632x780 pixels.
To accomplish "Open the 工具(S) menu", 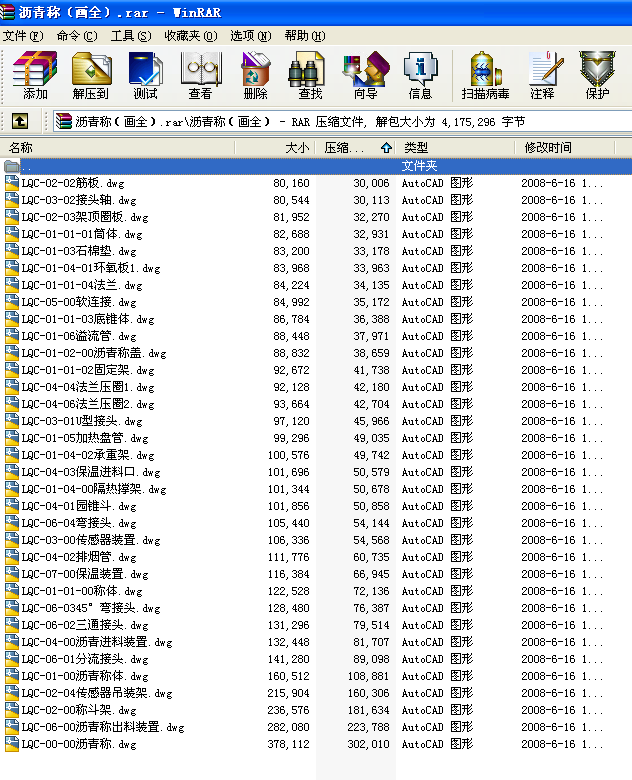I will pos(130,36).
